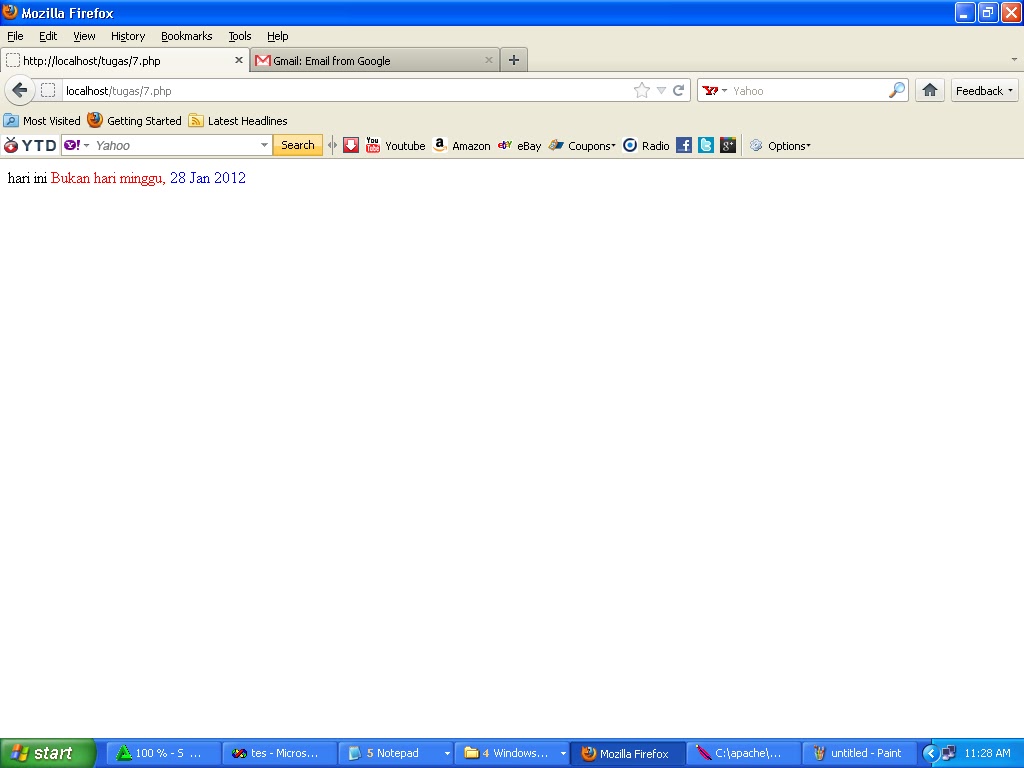
Task: Open Latest Headlines feed bookmark
Action: click(238, 121)
